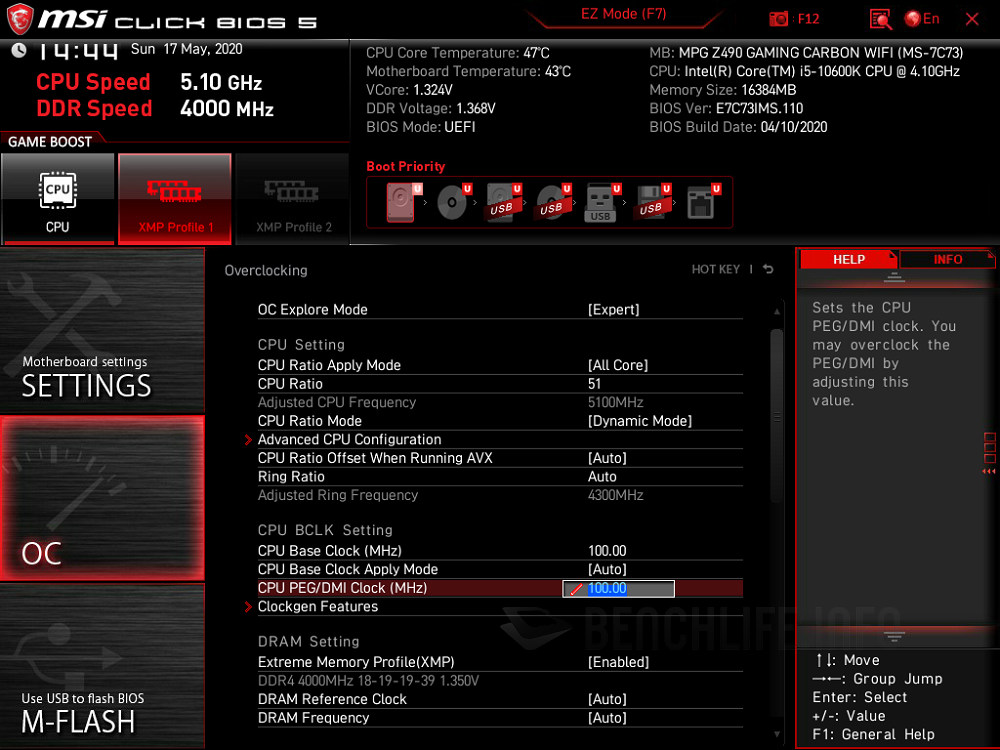The width and height of the screenshot is (1000, 750).
Task: Toggle the GAME BOOST switch
Action: 47,141
